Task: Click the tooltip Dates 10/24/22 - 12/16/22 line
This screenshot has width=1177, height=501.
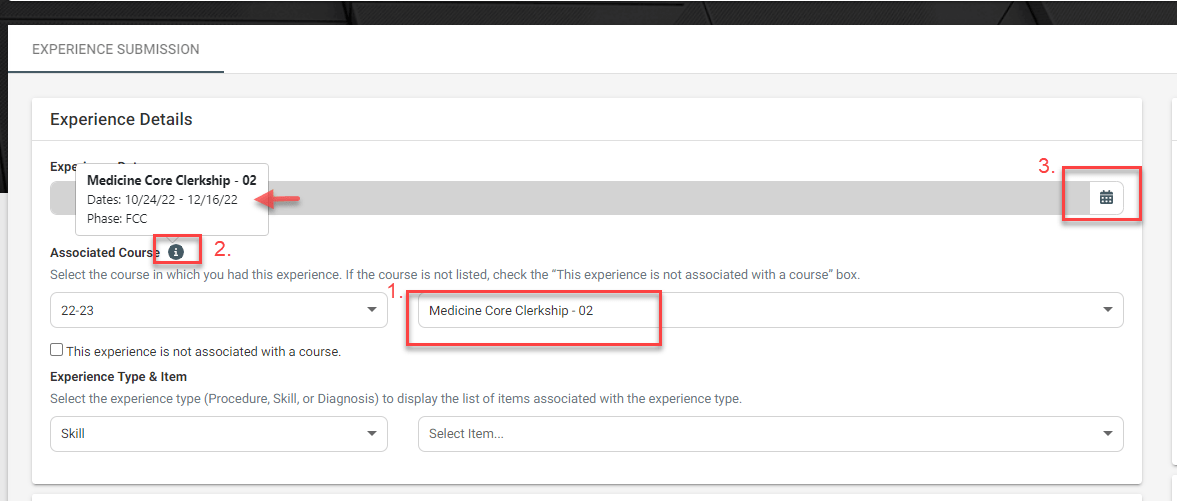Action: [x=162, y=199]
